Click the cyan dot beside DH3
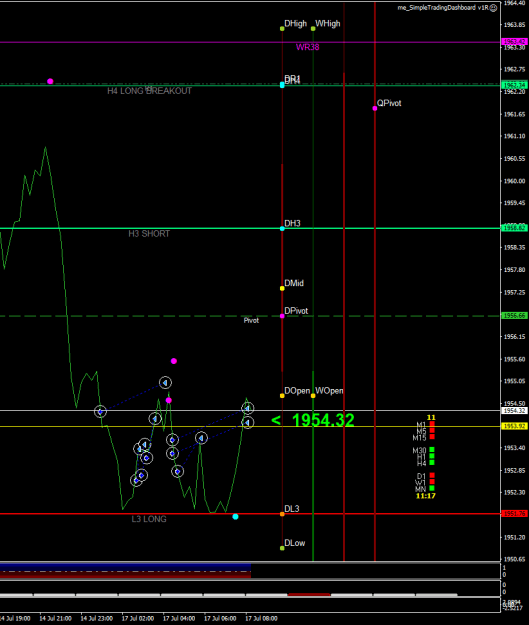Image resolution: width=529 pixels, height=625 pixels. click(282, 228)
